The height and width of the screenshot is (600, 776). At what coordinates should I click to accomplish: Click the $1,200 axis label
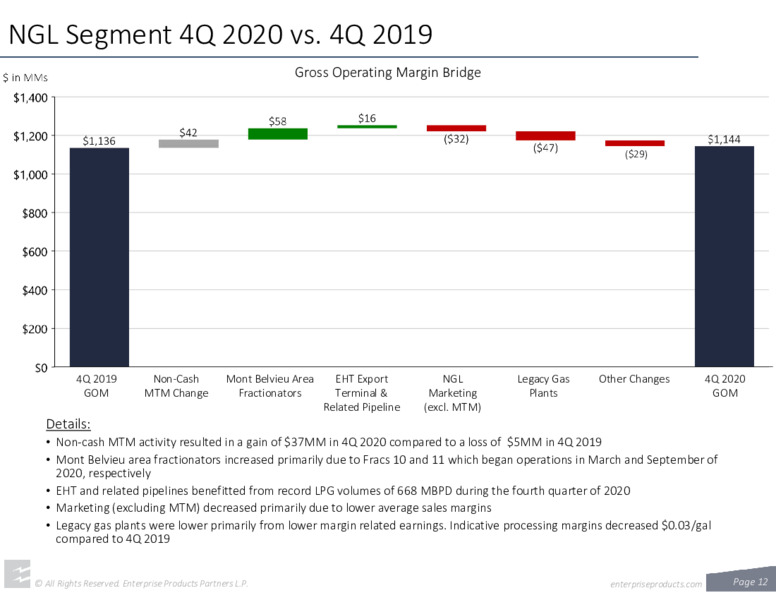tap(31, 136)
